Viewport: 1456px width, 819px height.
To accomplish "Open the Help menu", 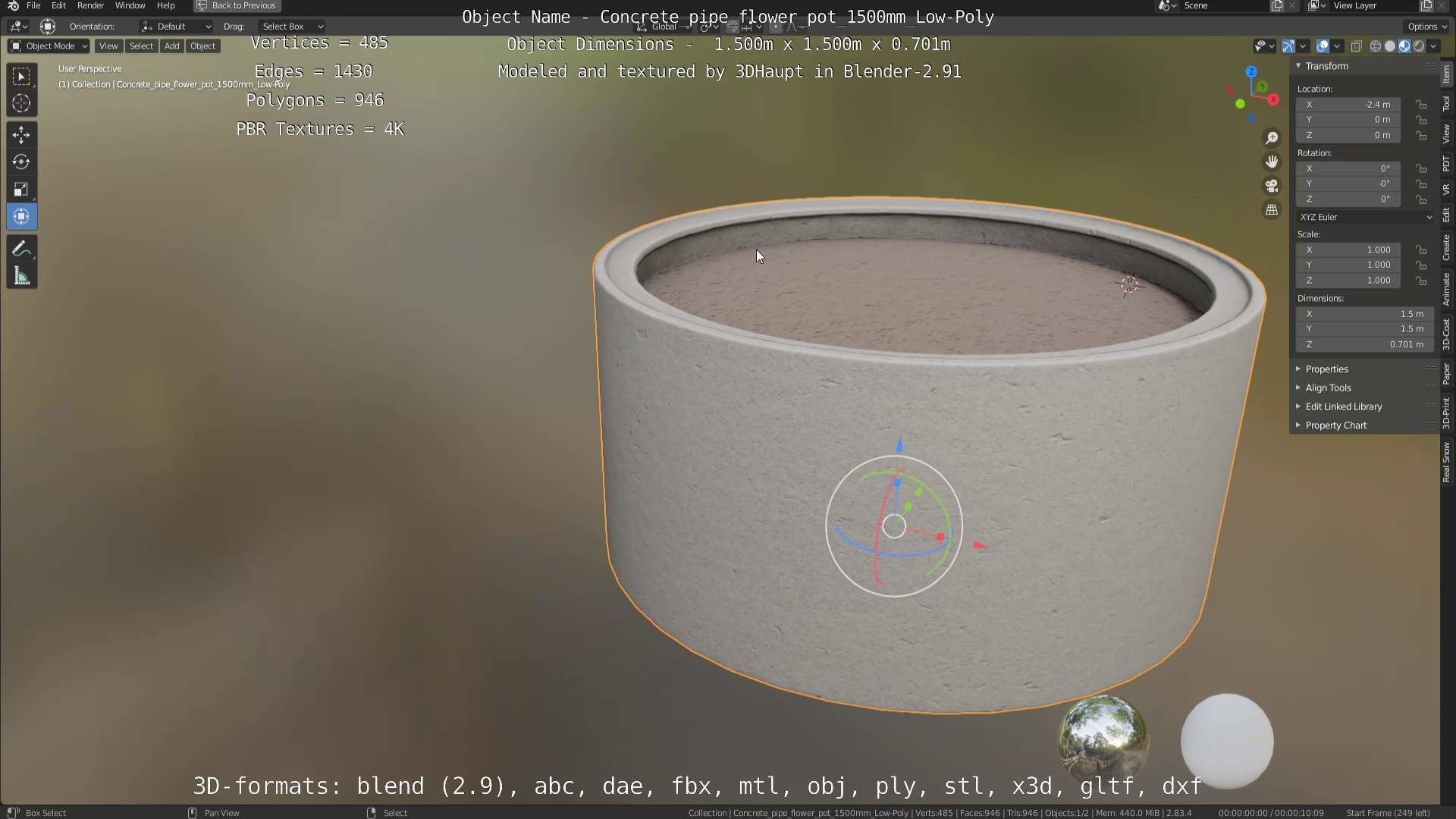I will [x=165, y=5].
